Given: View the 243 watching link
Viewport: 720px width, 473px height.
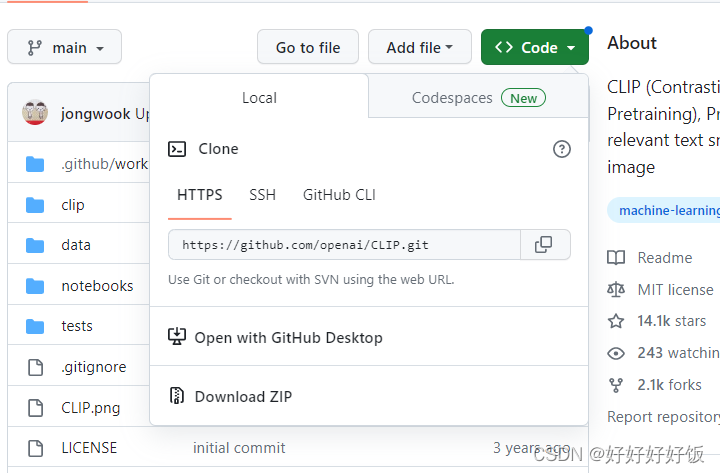Looking at the screenshot, I should 678,353.
